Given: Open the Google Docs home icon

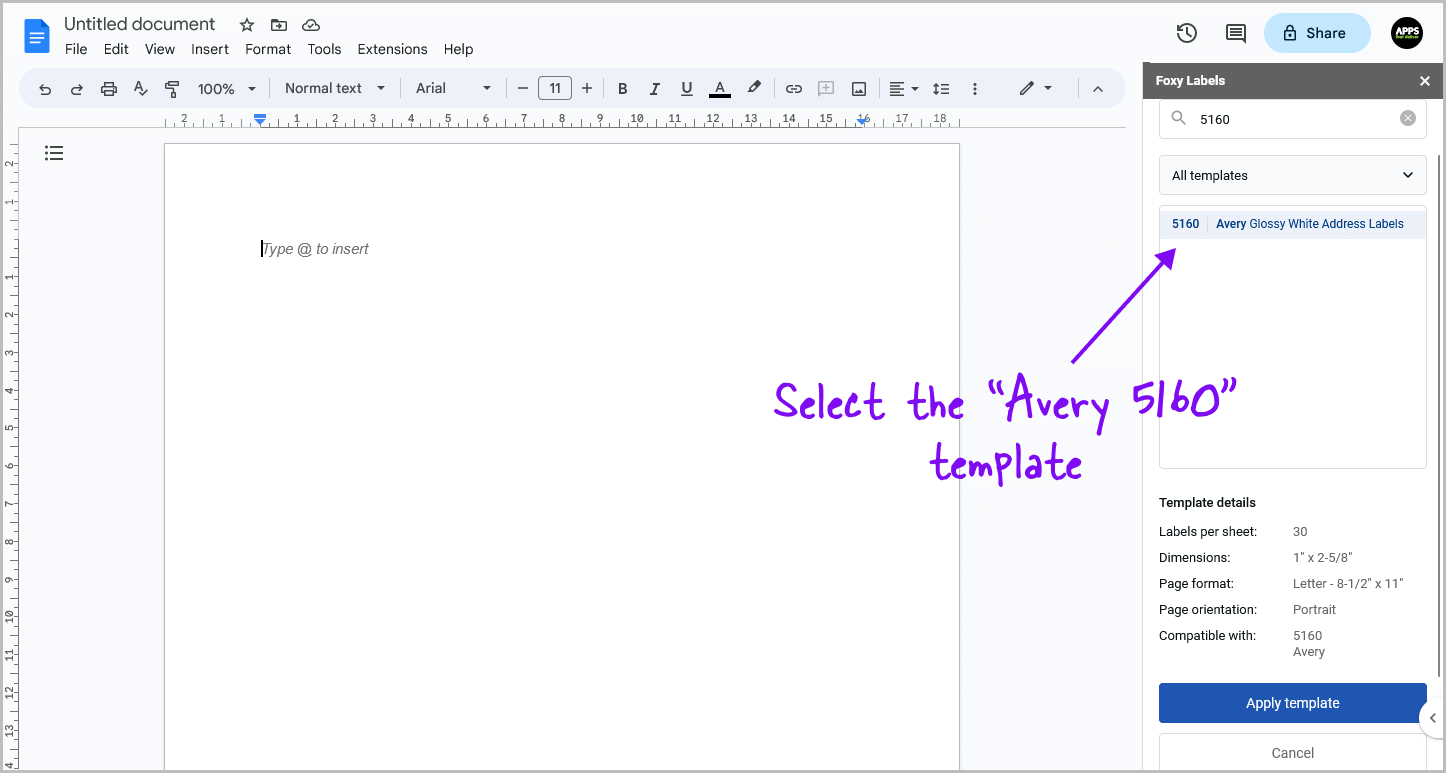Looking at the screenshot, I should coord(37,36).
